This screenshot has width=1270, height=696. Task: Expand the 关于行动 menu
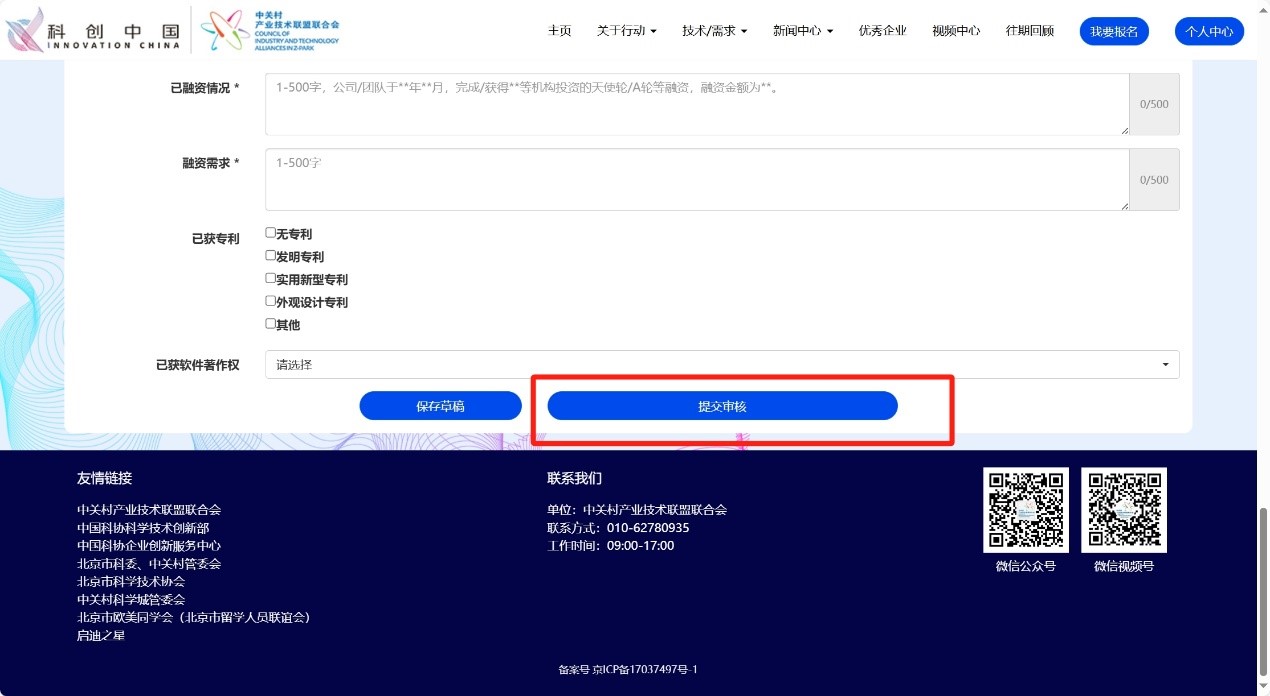[626, 31]
